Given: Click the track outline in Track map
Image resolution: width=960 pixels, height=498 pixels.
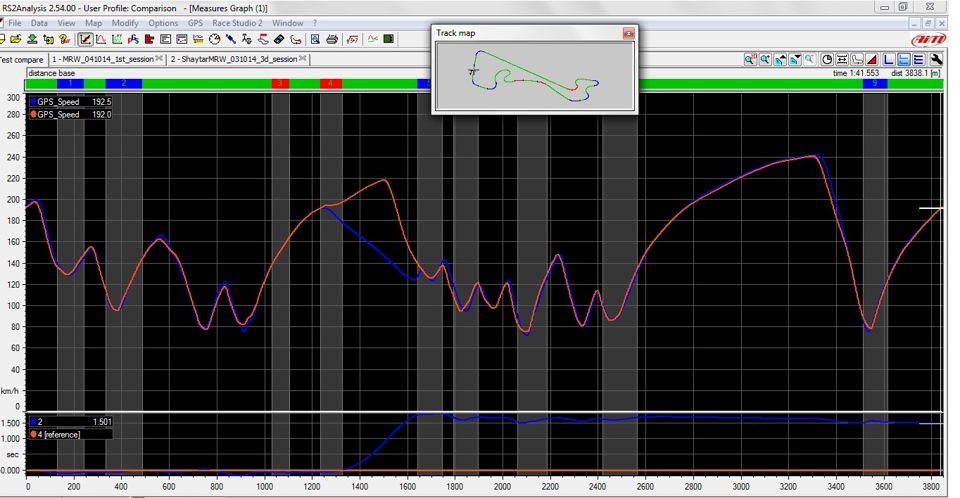Looking at the screenshot, I should tap(533, 76).
